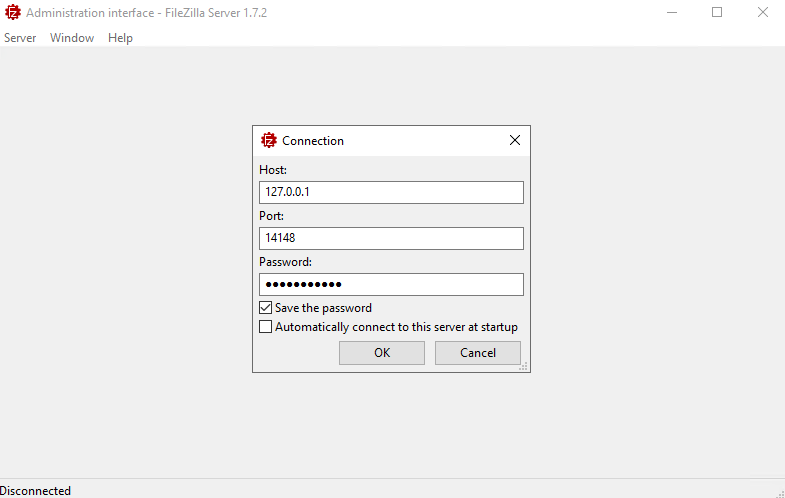The width and height of the screenshot is (785, 498).
Task: Click into the Host input field
Action: pyautogui.click(x=391, y=192)
